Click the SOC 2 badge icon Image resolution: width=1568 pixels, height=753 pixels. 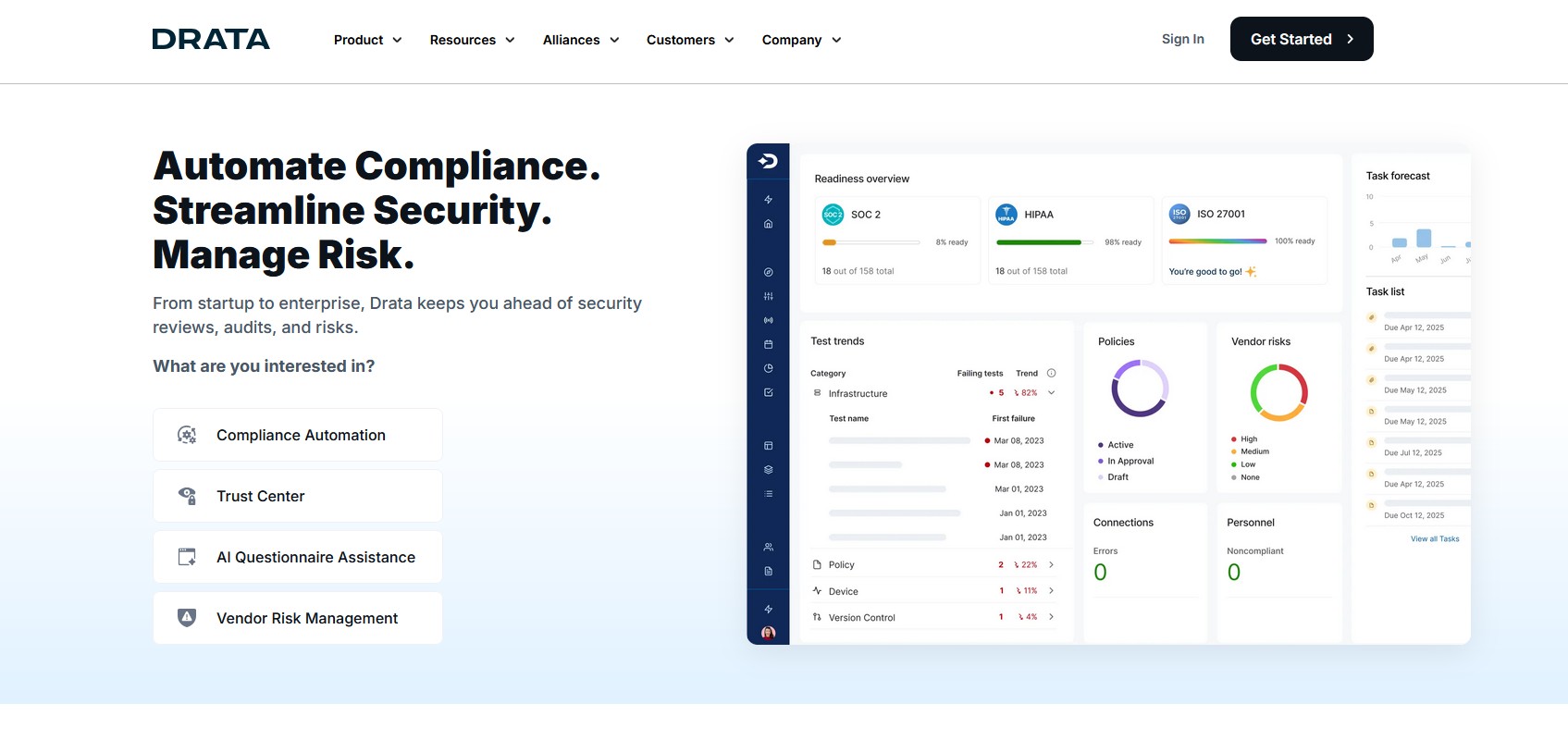833,215
